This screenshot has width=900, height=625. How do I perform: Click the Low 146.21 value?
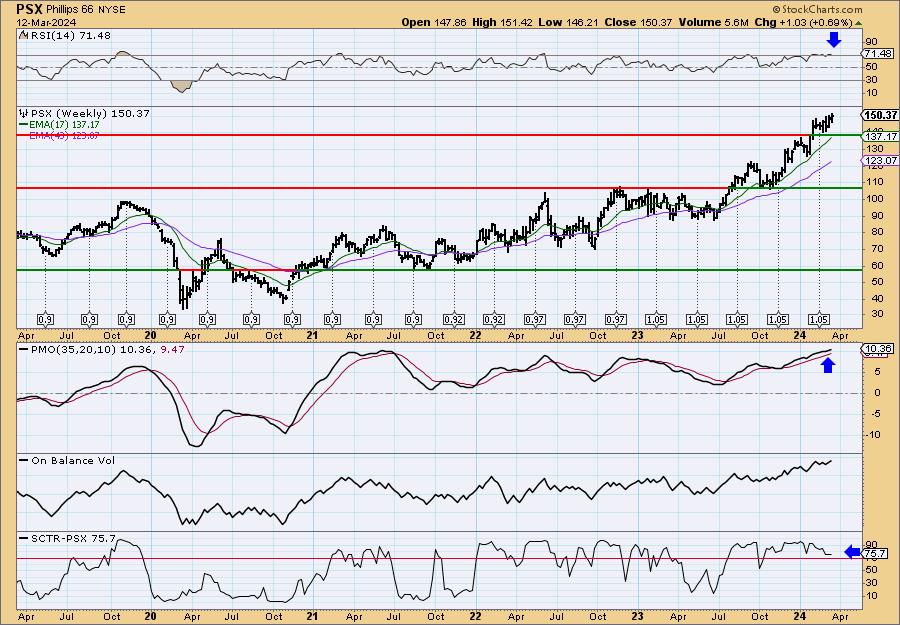pyautogui.click(x=568, y=22)
